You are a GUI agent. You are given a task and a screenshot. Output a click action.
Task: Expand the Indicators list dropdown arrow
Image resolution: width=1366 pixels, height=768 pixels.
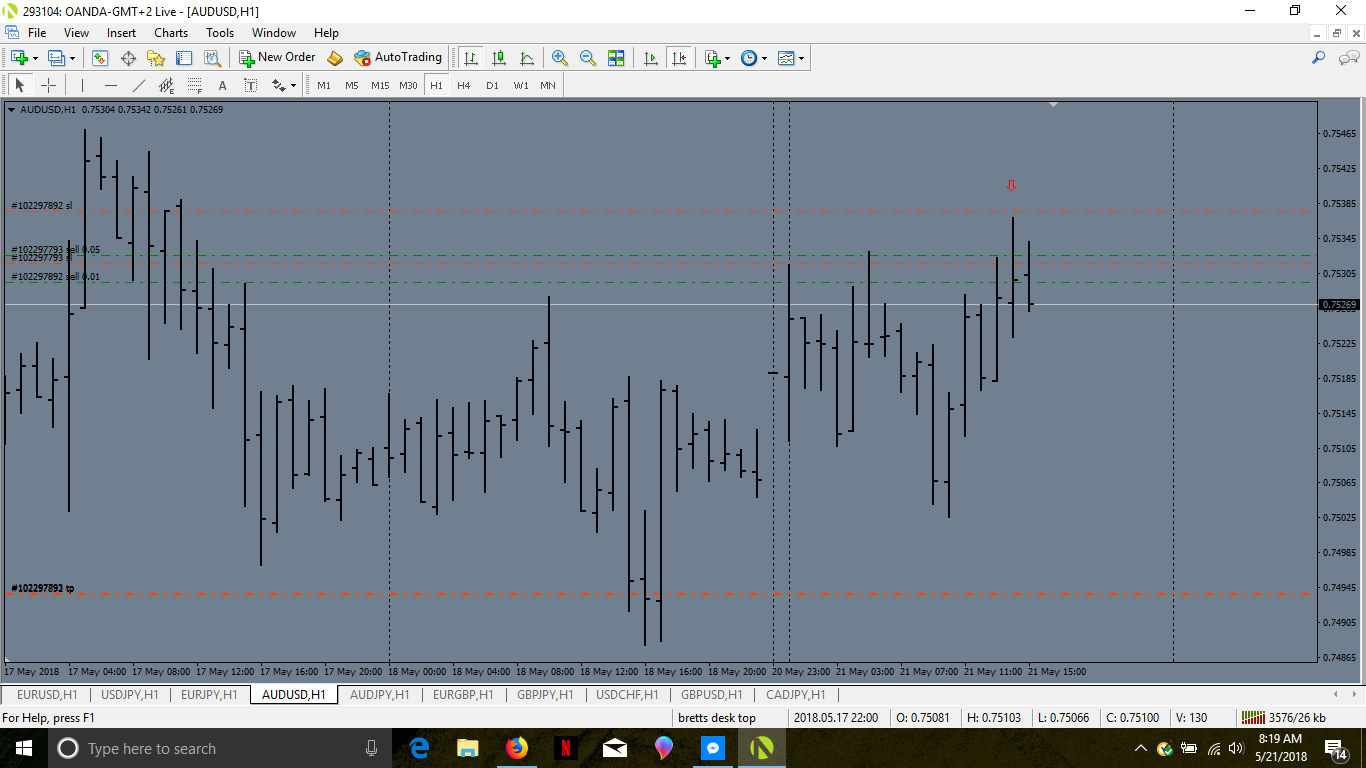pyautogui.click(x=728, y=59)
